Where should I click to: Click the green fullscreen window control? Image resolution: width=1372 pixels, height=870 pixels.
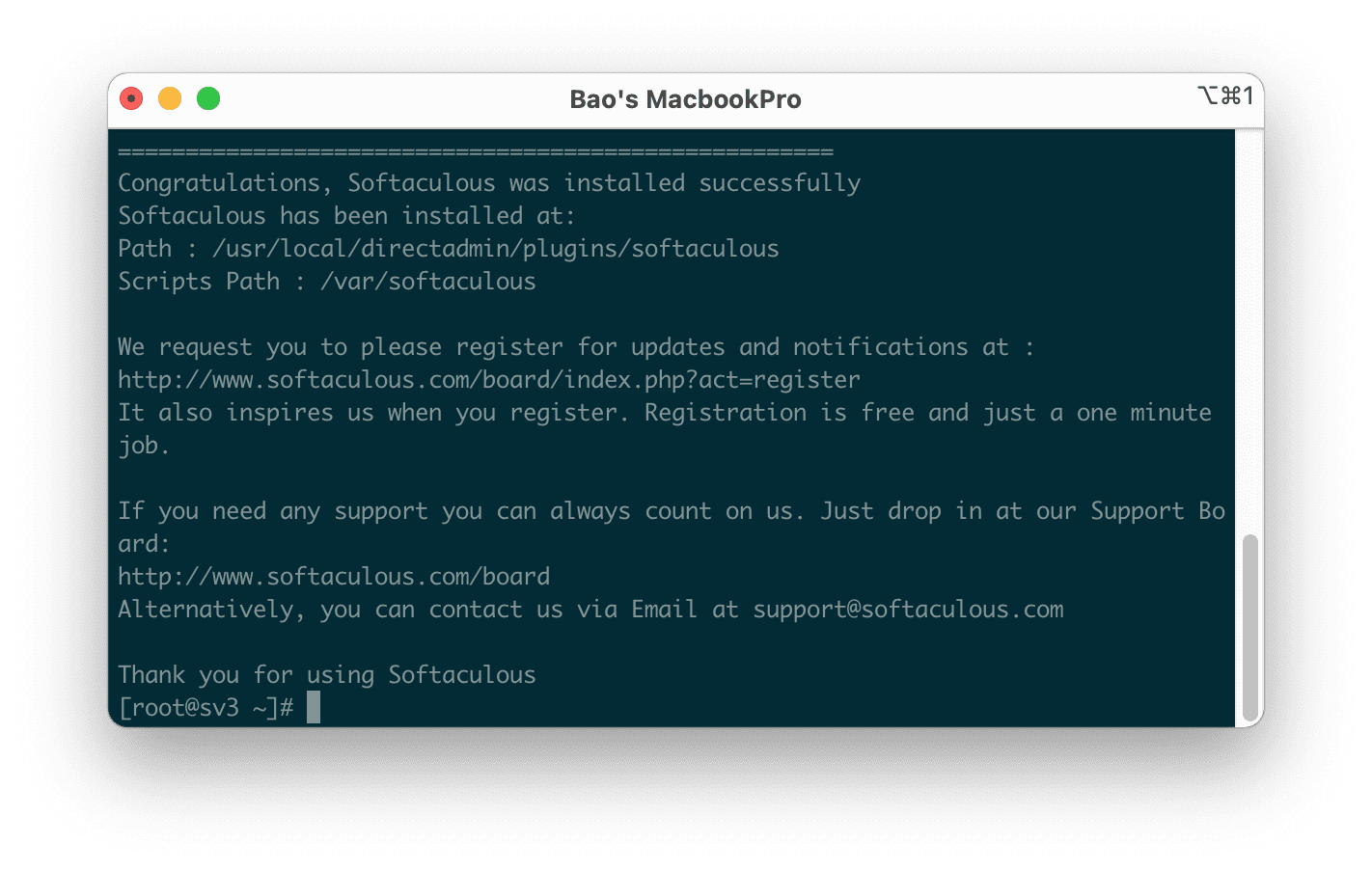tap(208, 97)
